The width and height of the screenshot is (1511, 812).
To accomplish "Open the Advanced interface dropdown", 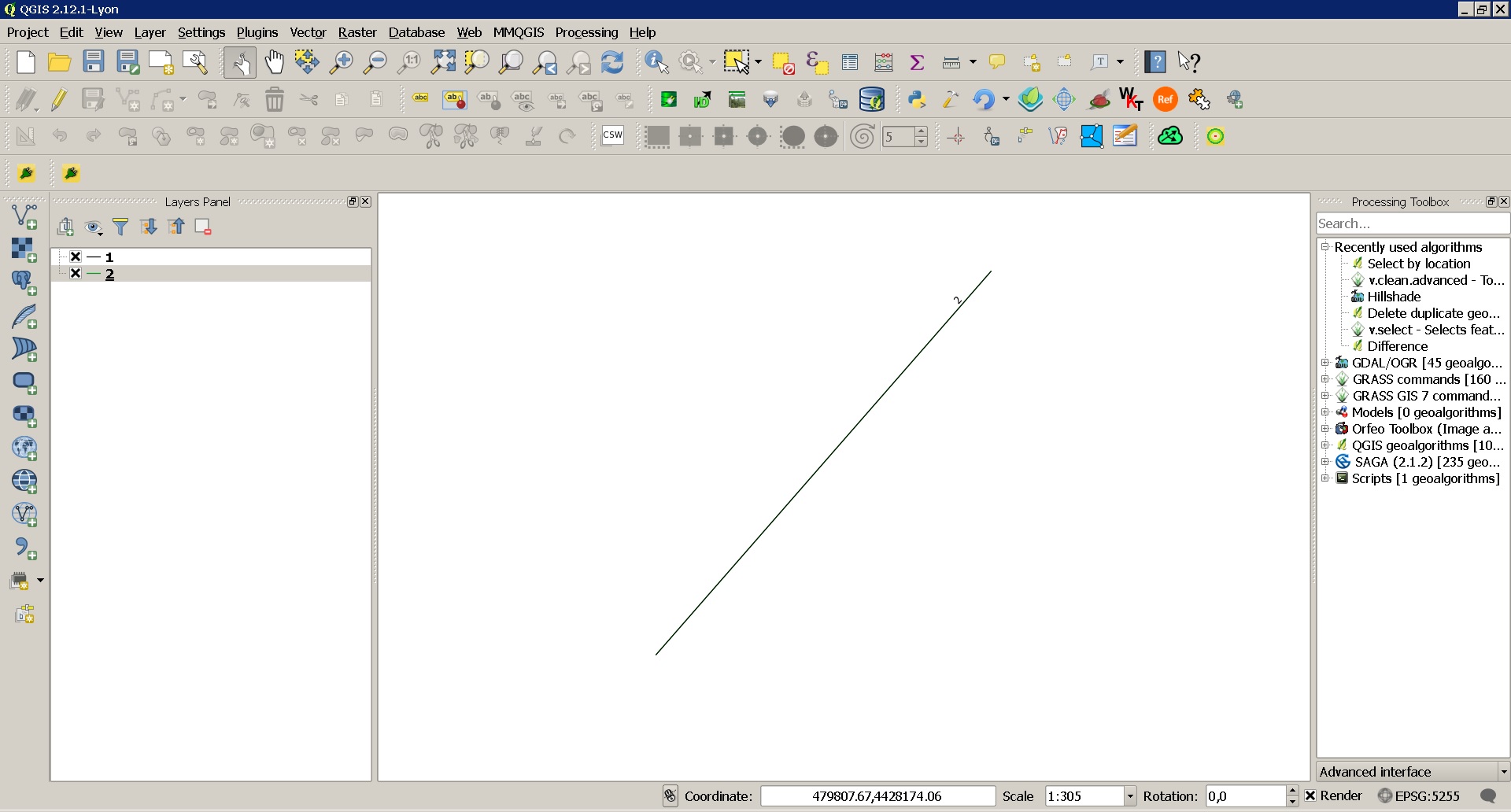I will pyautogui.click(x=1413, y=772).
